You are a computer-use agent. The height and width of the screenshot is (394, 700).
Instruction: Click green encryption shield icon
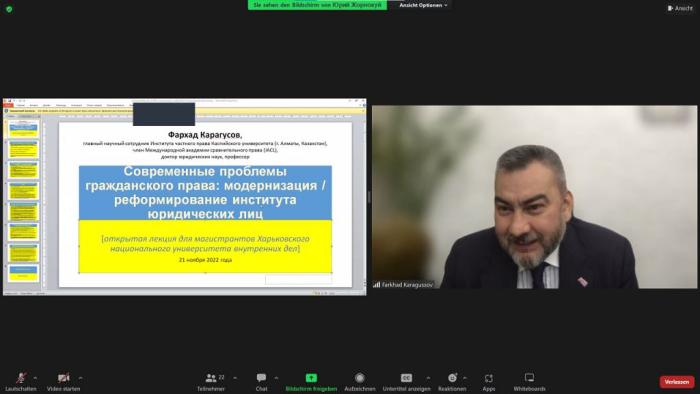(x=9, y=9)
